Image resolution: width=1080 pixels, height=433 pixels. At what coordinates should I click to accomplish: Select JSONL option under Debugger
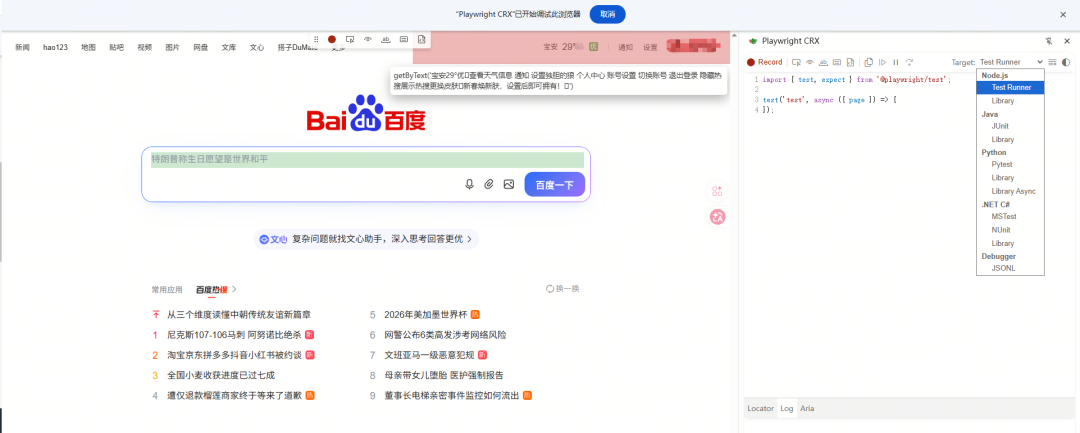click(1010, 268)
